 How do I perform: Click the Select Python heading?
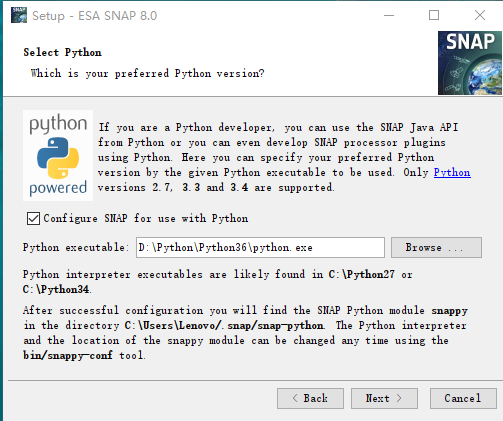62,52
